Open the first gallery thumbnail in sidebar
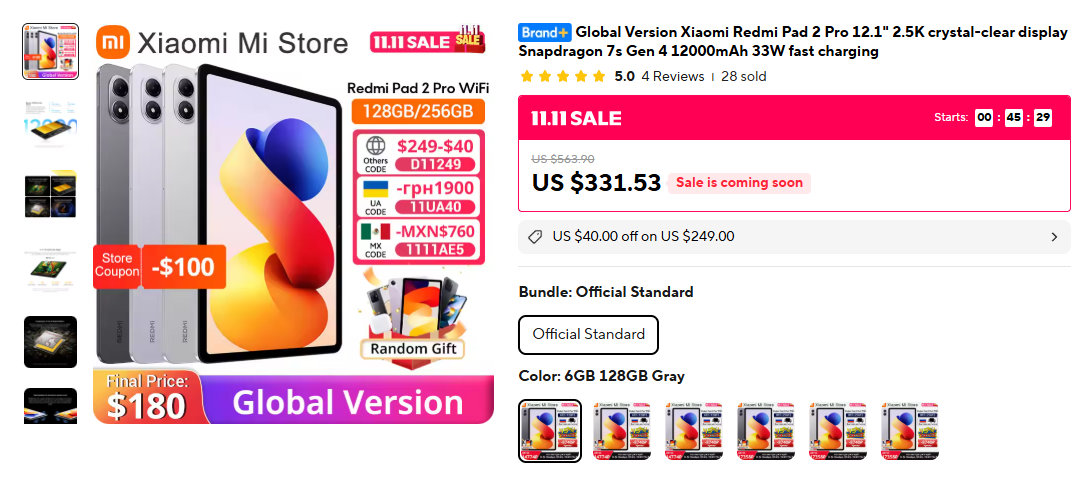 (x=51, y=51)
